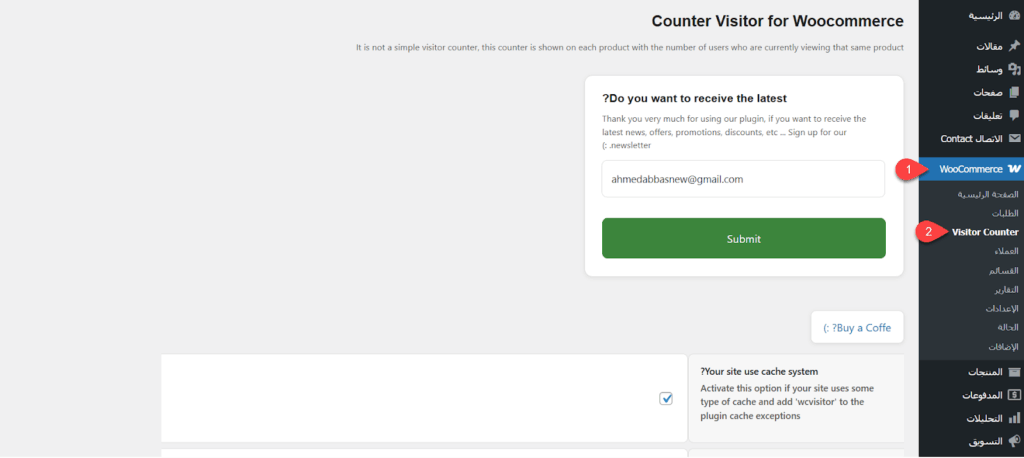Viewport: 1024px width, 458px height.
Task: Click the Analytics bar chart icon
Action: [x=1014, y=418]
